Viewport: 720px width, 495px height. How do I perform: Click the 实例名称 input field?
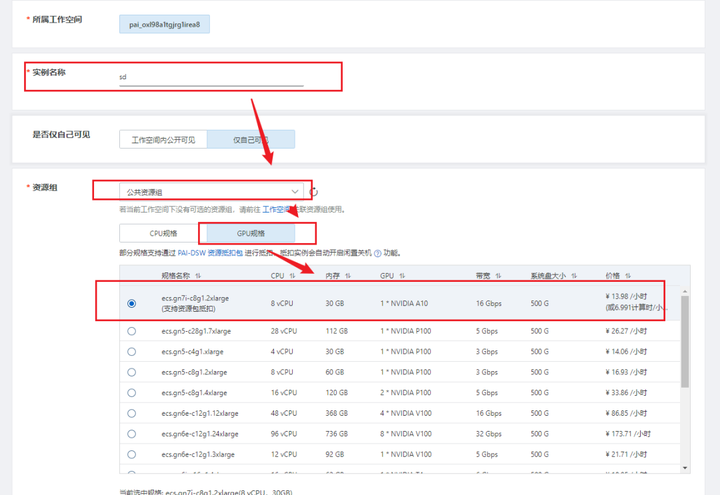pyautogui.click(x=210, y=76)
